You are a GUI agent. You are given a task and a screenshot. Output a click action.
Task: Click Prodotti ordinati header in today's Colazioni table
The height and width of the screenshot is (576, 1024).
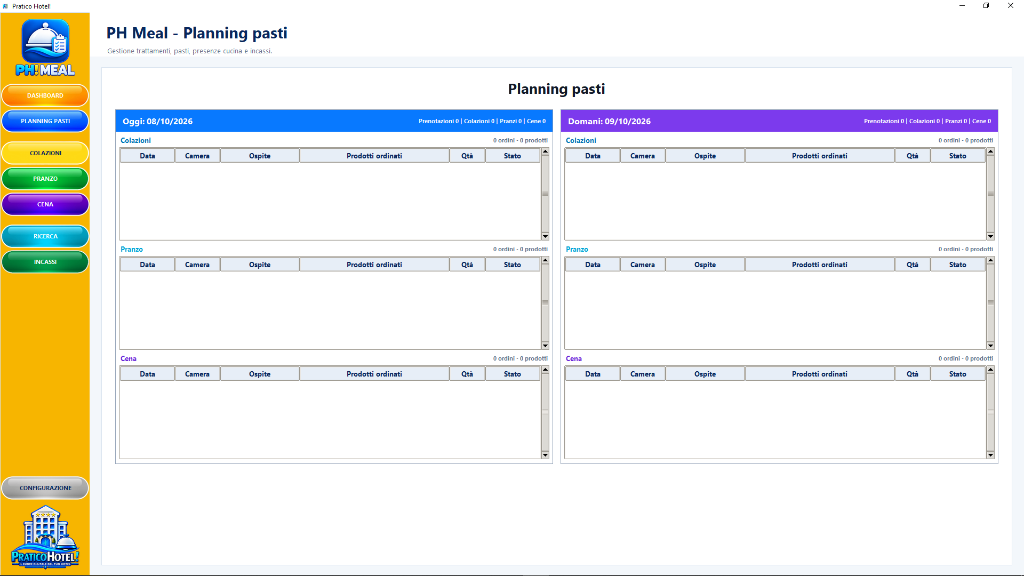(x=374, y=155)
